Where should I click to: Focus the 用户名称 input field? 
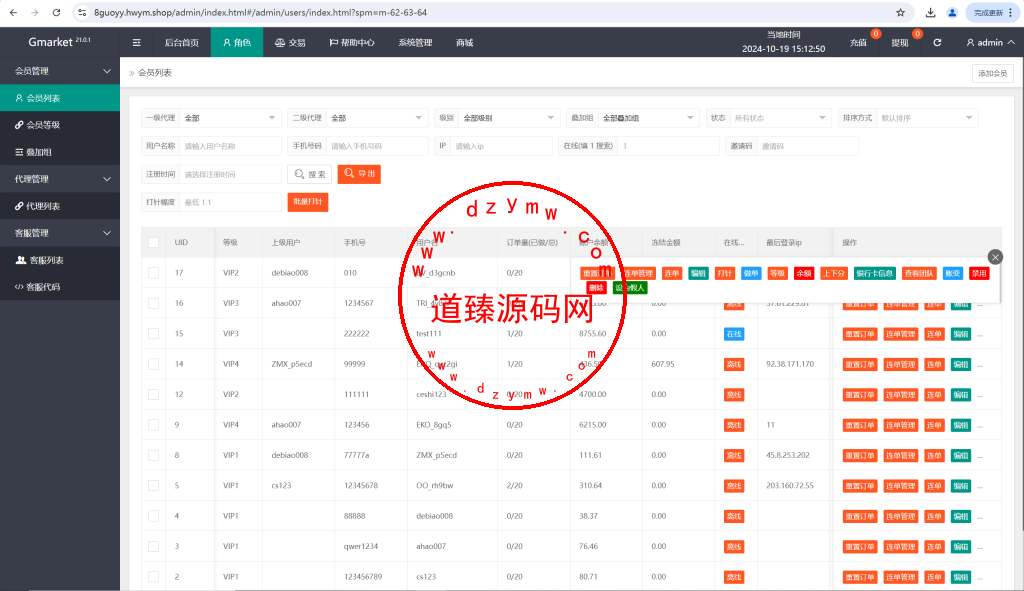(231, 146)
